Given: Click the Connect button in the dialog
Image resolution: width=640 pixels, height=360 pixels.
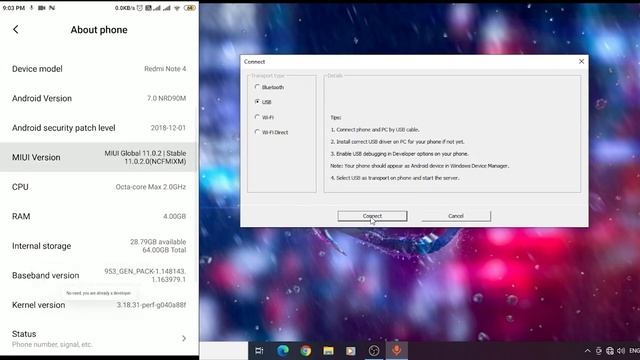Looking at the screenshot, I should tap(372, 216).
